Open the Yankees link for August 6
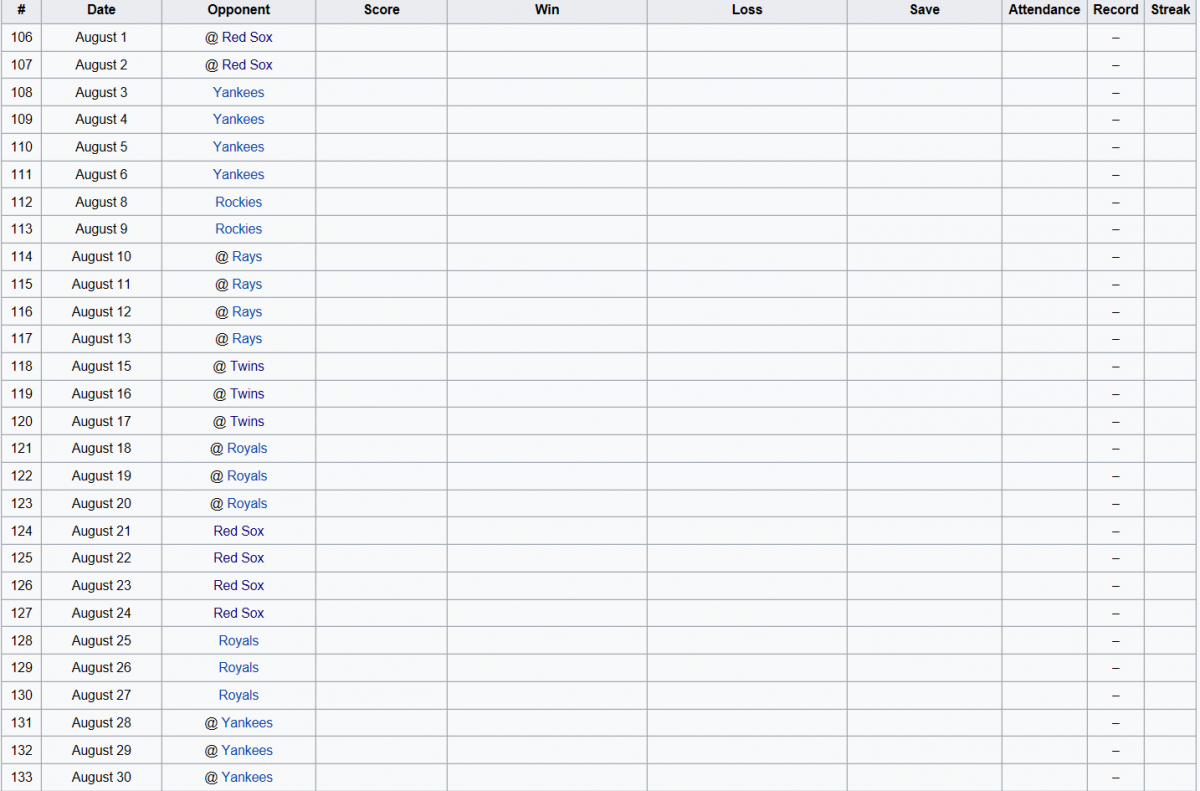The width and height of the screenshot is (1200, 791). tap(238, 174)
